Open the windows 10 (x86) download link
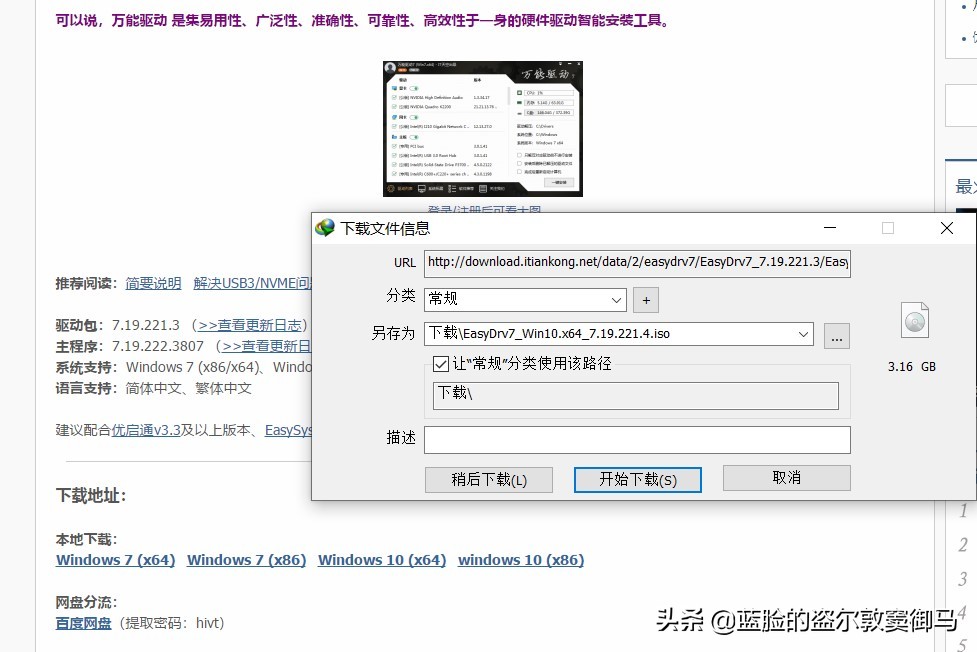This screenshot has width=977, height=652. (x=520, y=560)
